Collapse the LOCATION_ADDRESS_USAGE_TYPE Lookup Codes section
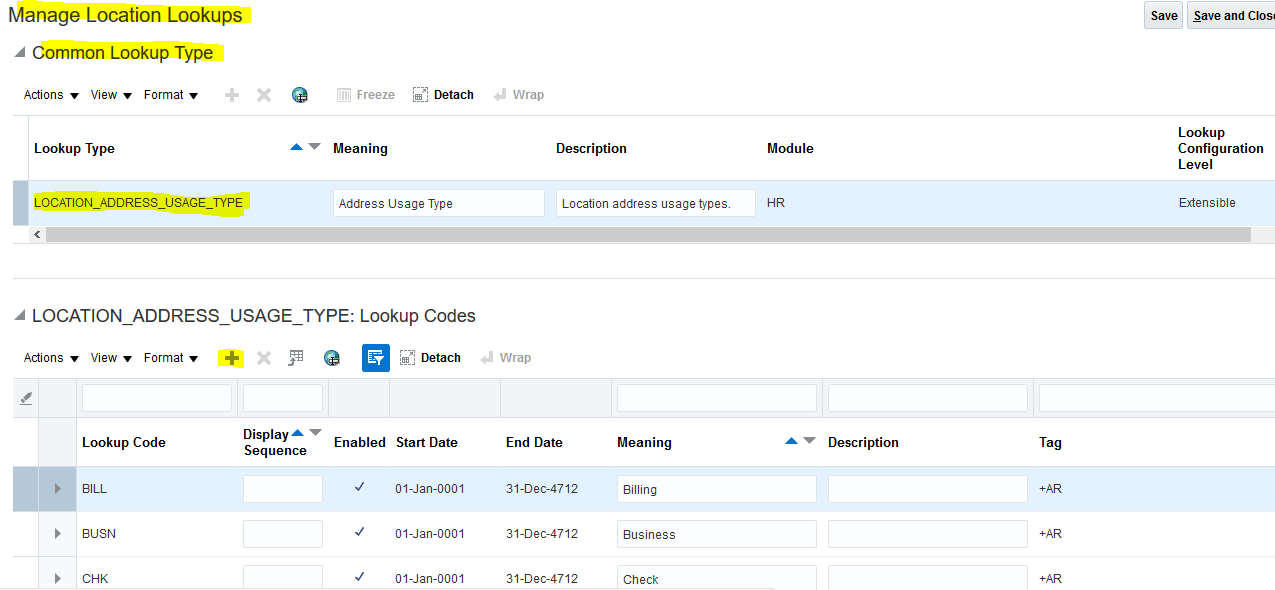Viewport: 1275px width, 590px height. click(18, 315)
